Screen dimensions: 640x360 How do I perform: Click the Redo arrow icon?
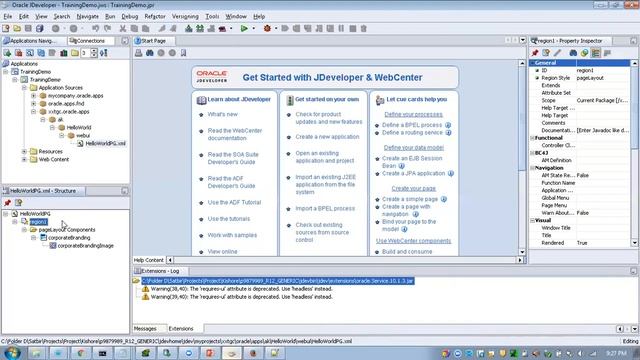[x=107, y=29]
